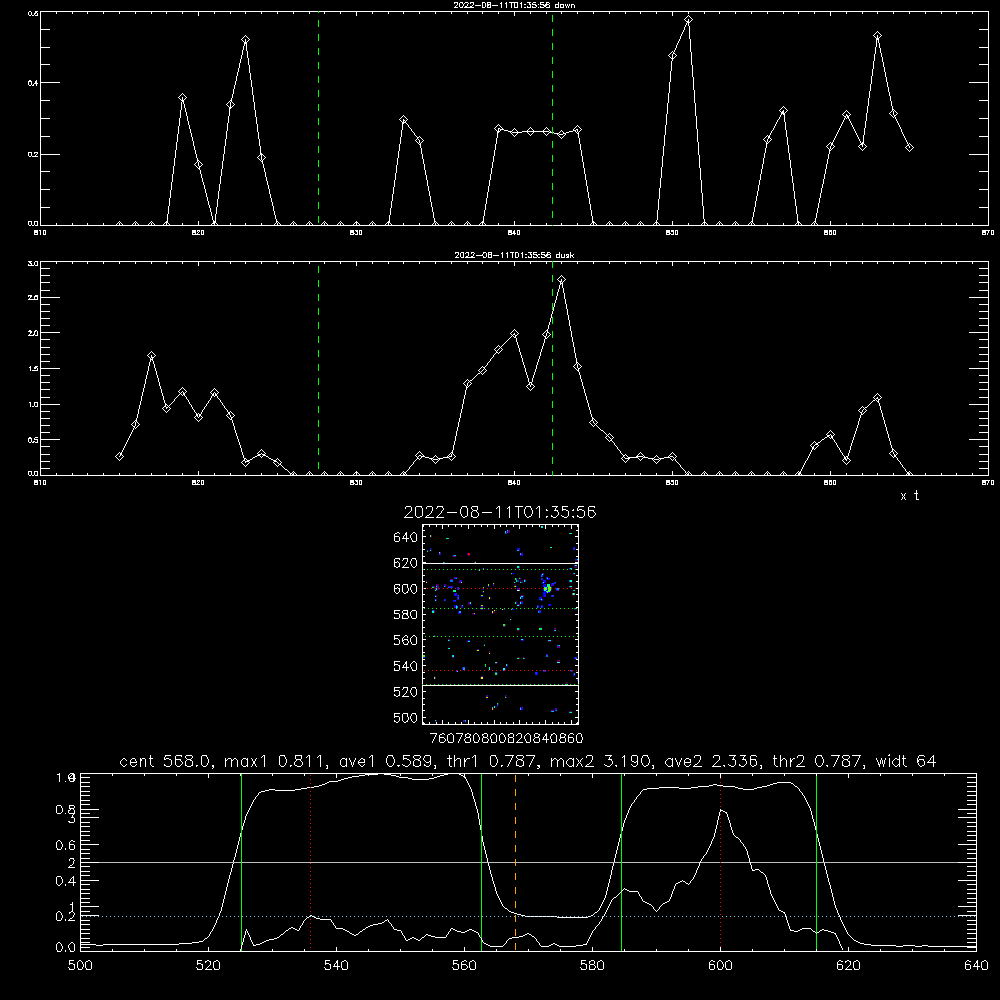Click the 0.4 label on the dawn plot y-axis
Viewport: 1000px width, 1000px height.
click(32, 83)
